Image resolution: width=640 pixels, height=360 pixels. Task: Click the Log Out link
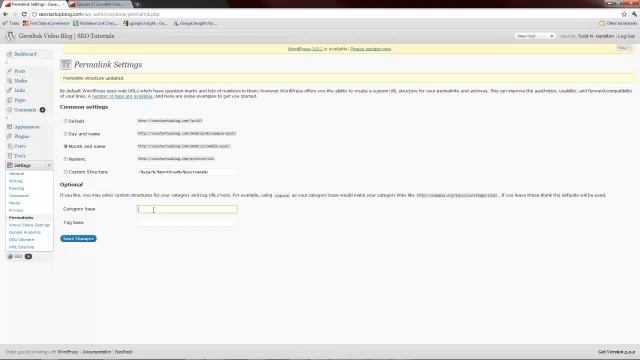[627, 36]
